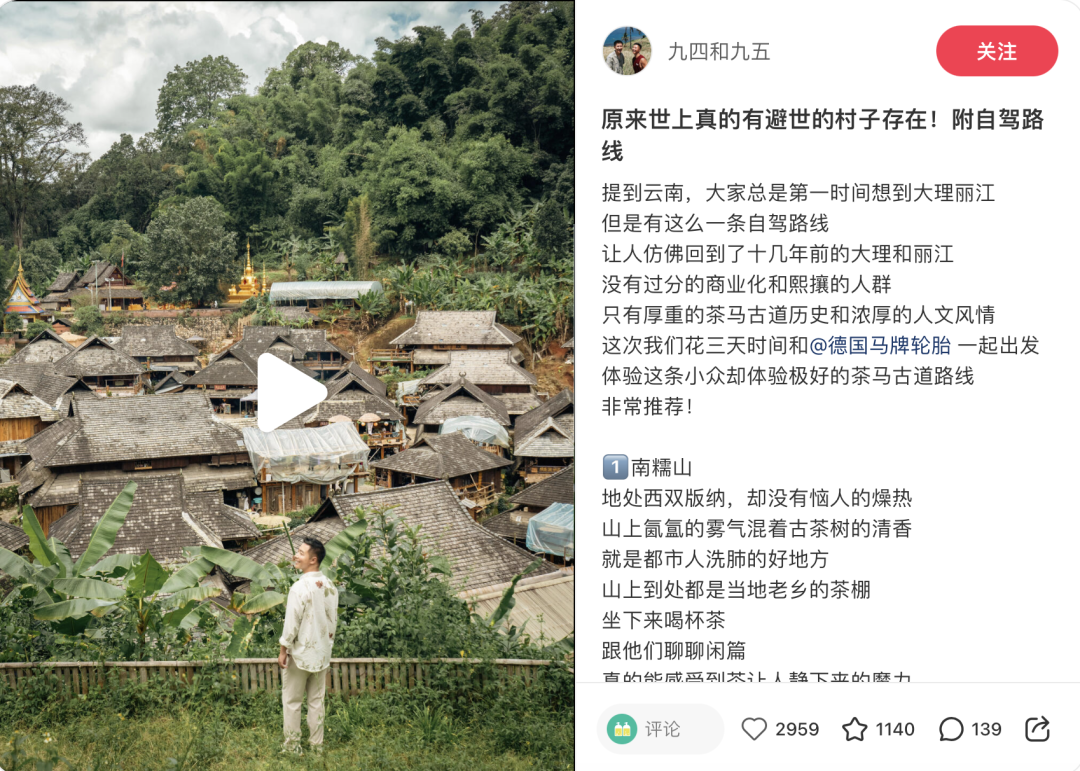Viewport: 1080px width, 771px height.
Task: Share the post with share icon
Action: [1037, 728]
